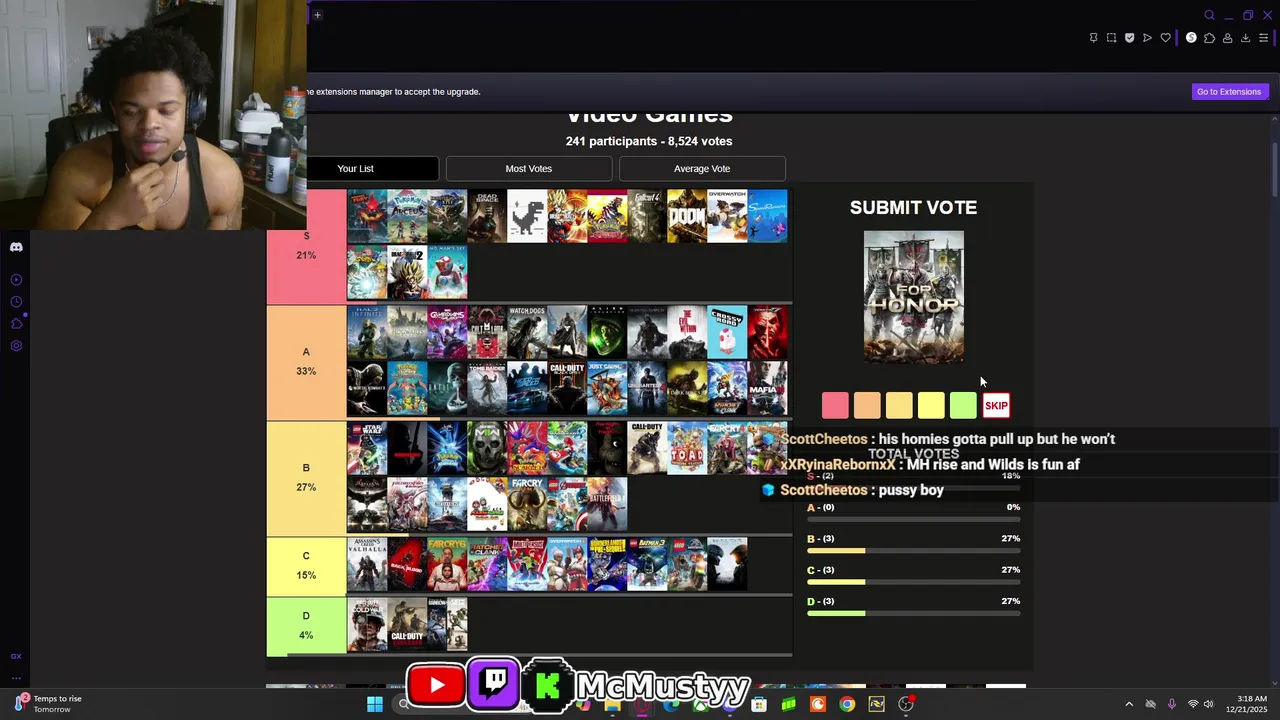Image resolution: width=1280 pixels, height=720 pixels.
Task: Open the ad blocker shield icon
Action: [1129, 38]
